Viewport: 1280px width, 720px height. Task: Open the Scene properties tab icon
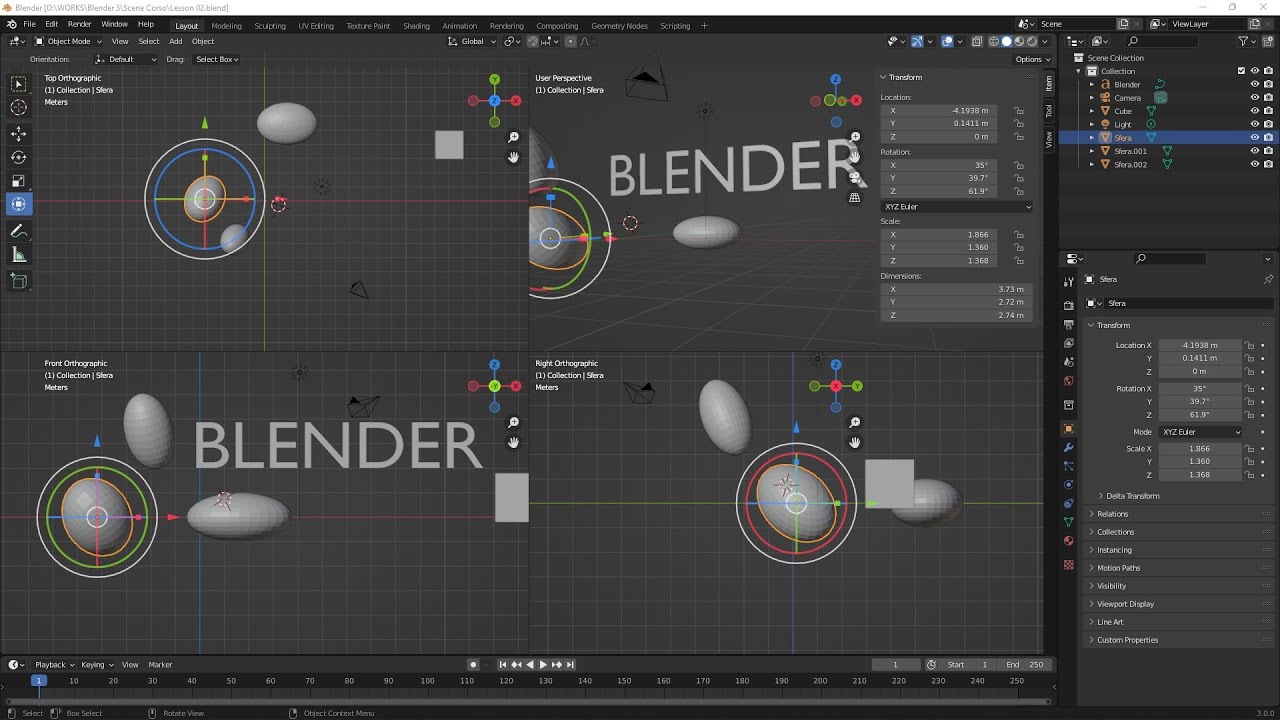[x=1069, y=362]
